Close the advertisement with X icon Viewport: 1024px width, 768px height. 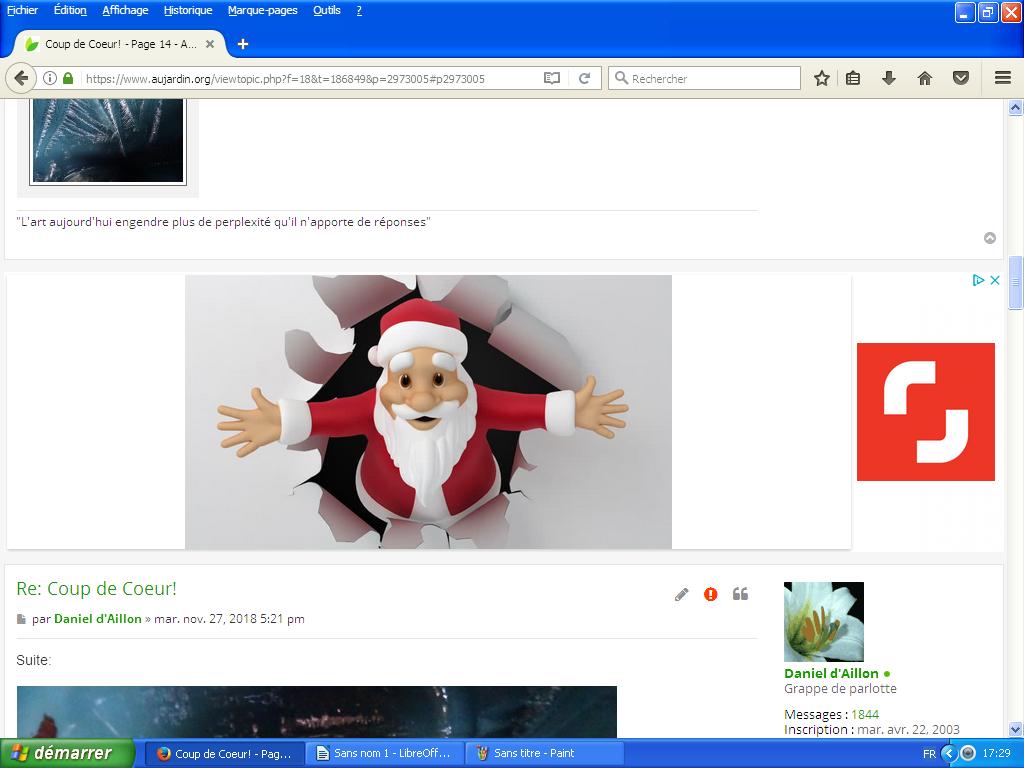click(x=995, y=281)
